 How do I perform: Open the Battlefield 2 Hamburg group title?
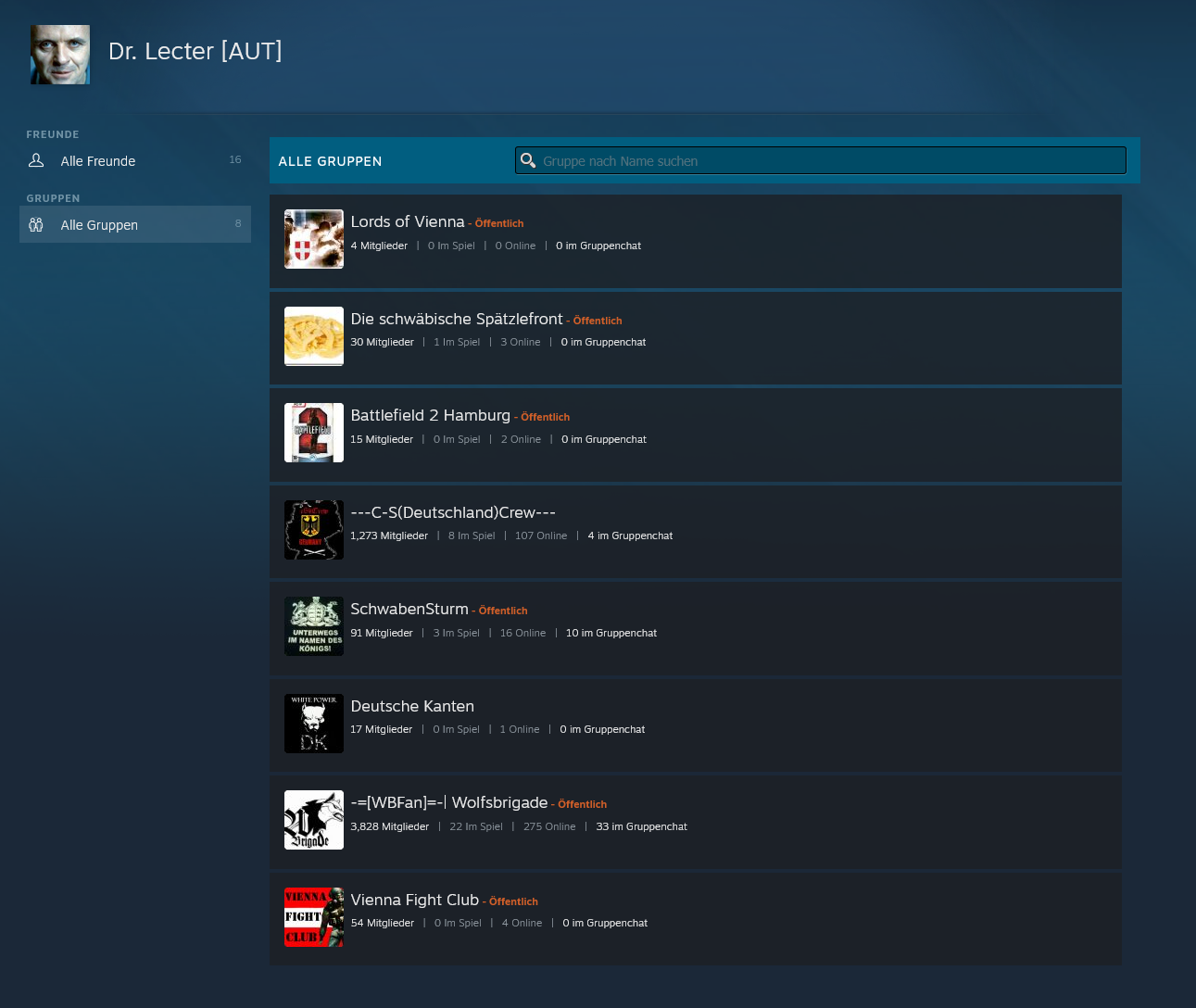pyautogui.click(x=430, y=416)
